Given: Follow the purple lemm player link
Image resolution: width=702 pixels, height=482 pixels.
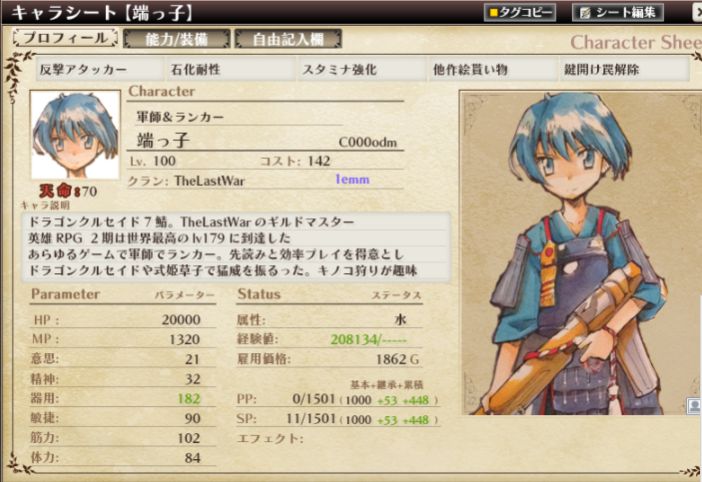Looking at the screenshot, I should coord(352,179).
